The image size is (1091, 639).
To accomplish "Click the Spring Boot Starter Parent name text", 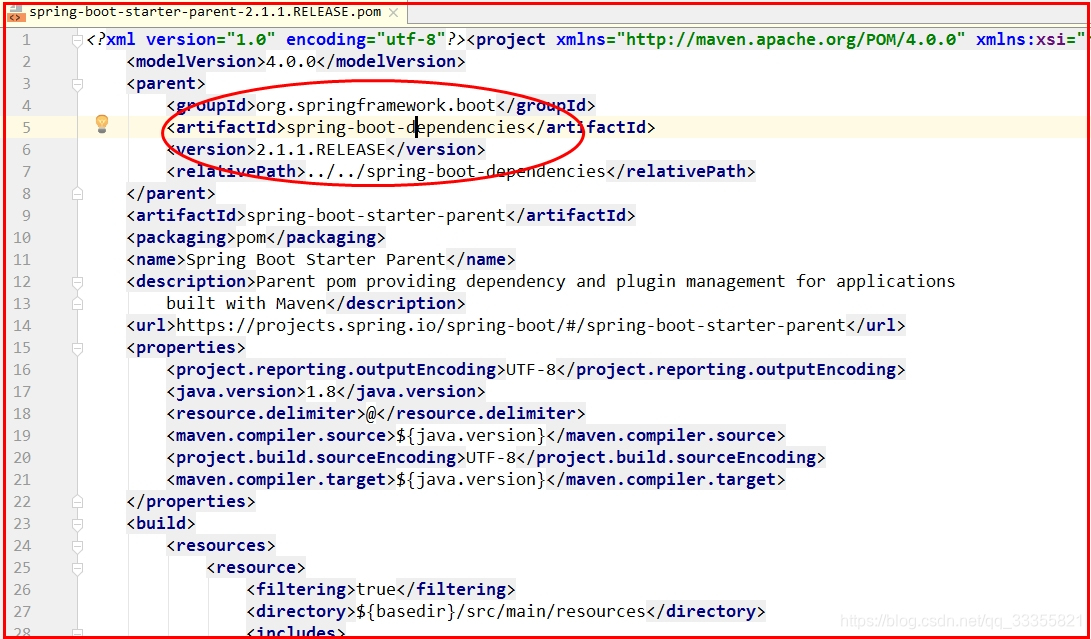I will [317, 260].
